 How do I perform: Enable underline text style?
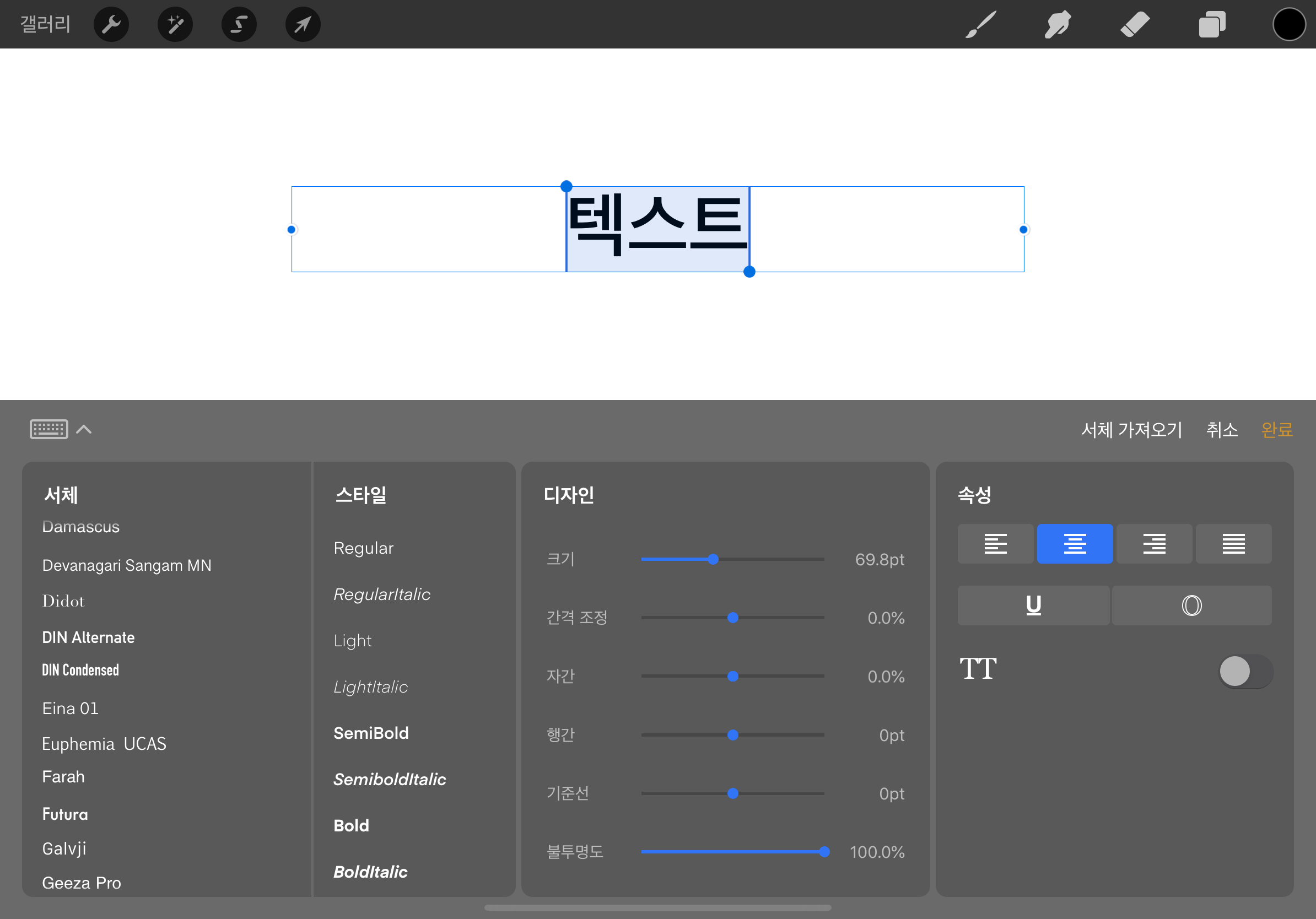pos(1033,605)
